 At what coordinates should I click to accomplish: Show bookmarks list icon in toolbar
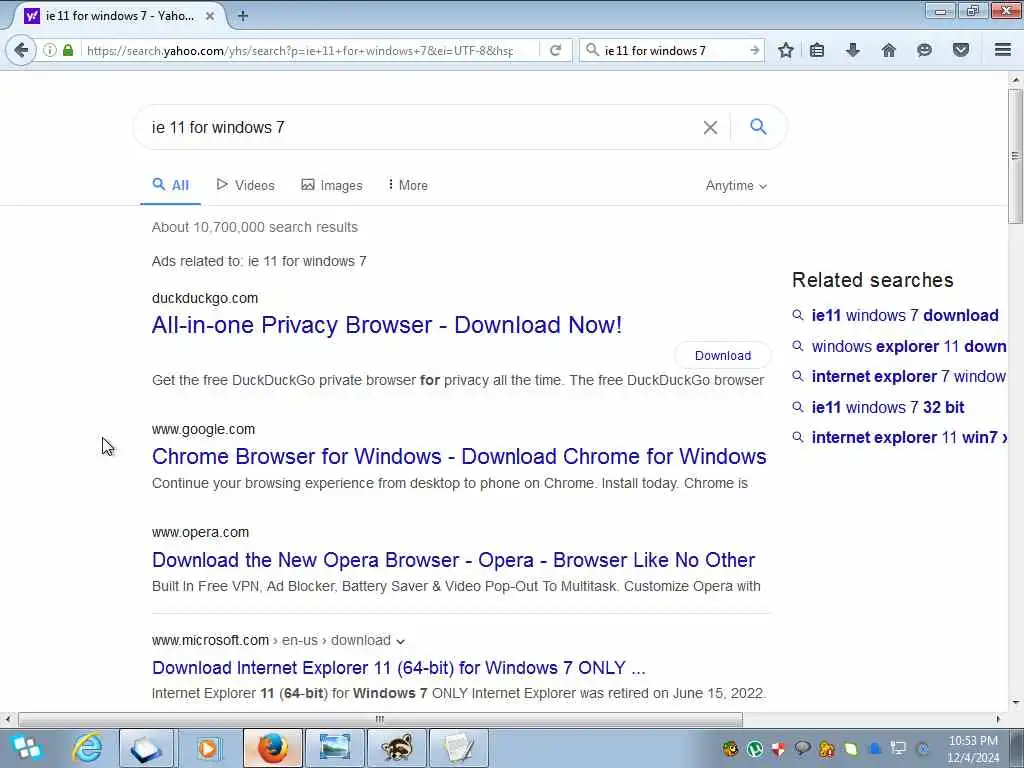tap(817, 50)
